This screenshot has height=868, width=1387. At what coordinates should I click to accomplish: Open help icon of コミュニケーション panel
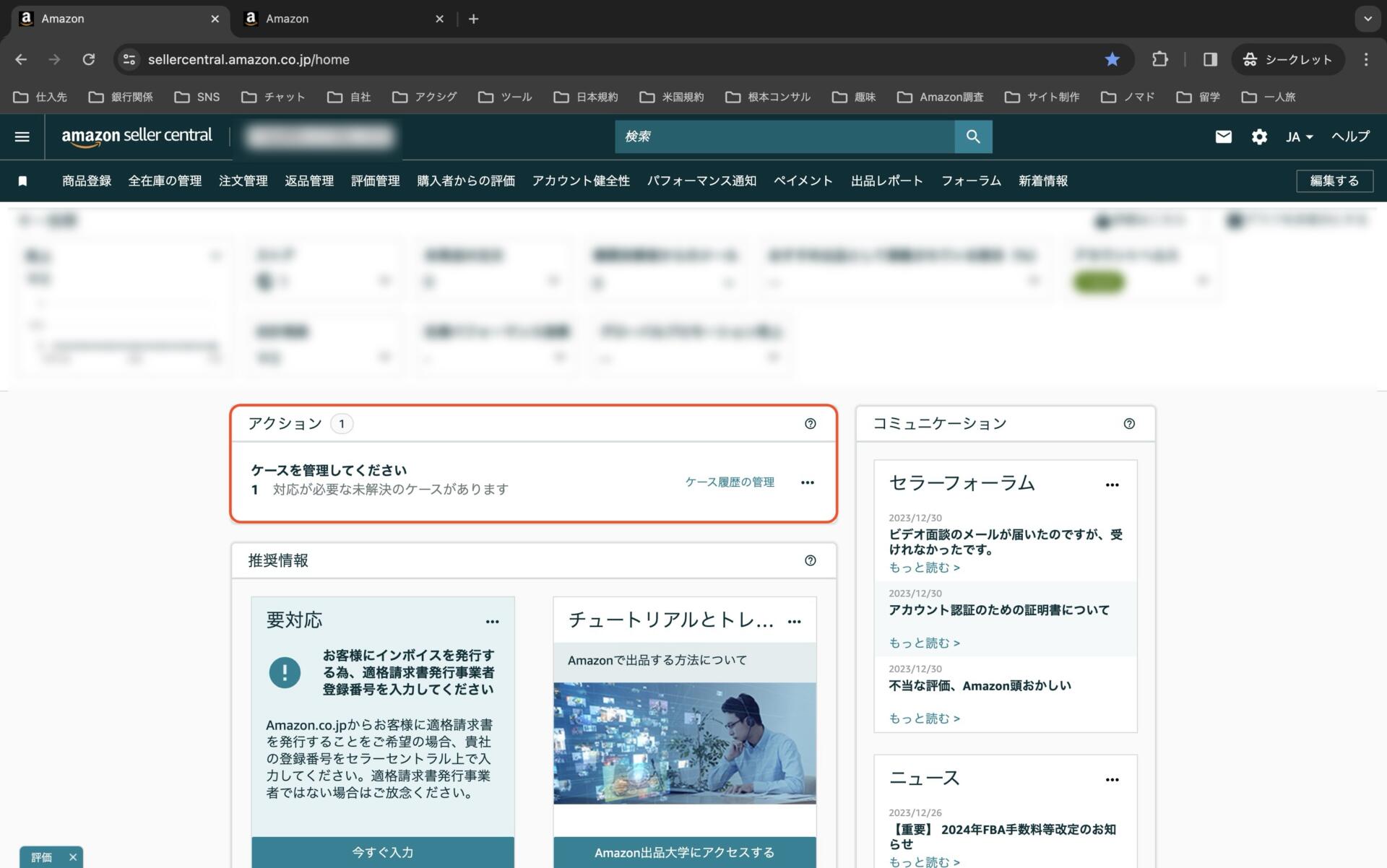[1129, 424]
